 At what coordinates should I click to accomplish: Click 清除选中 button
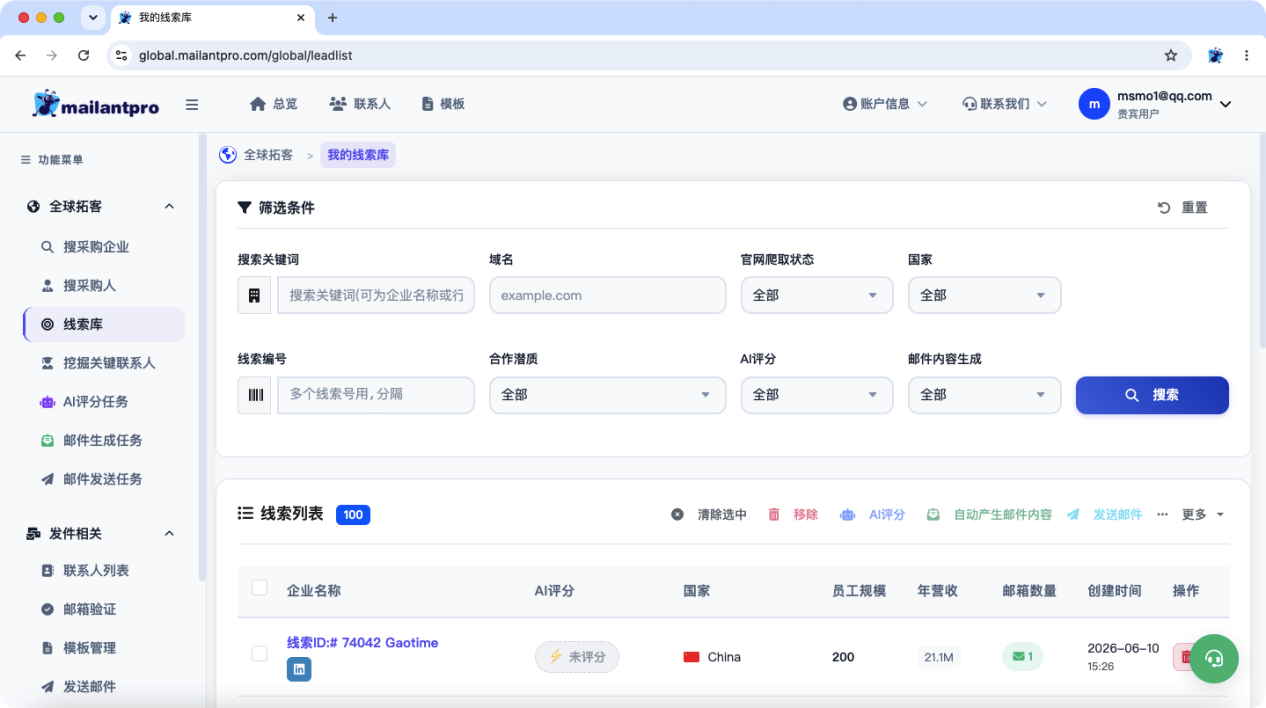709,515
